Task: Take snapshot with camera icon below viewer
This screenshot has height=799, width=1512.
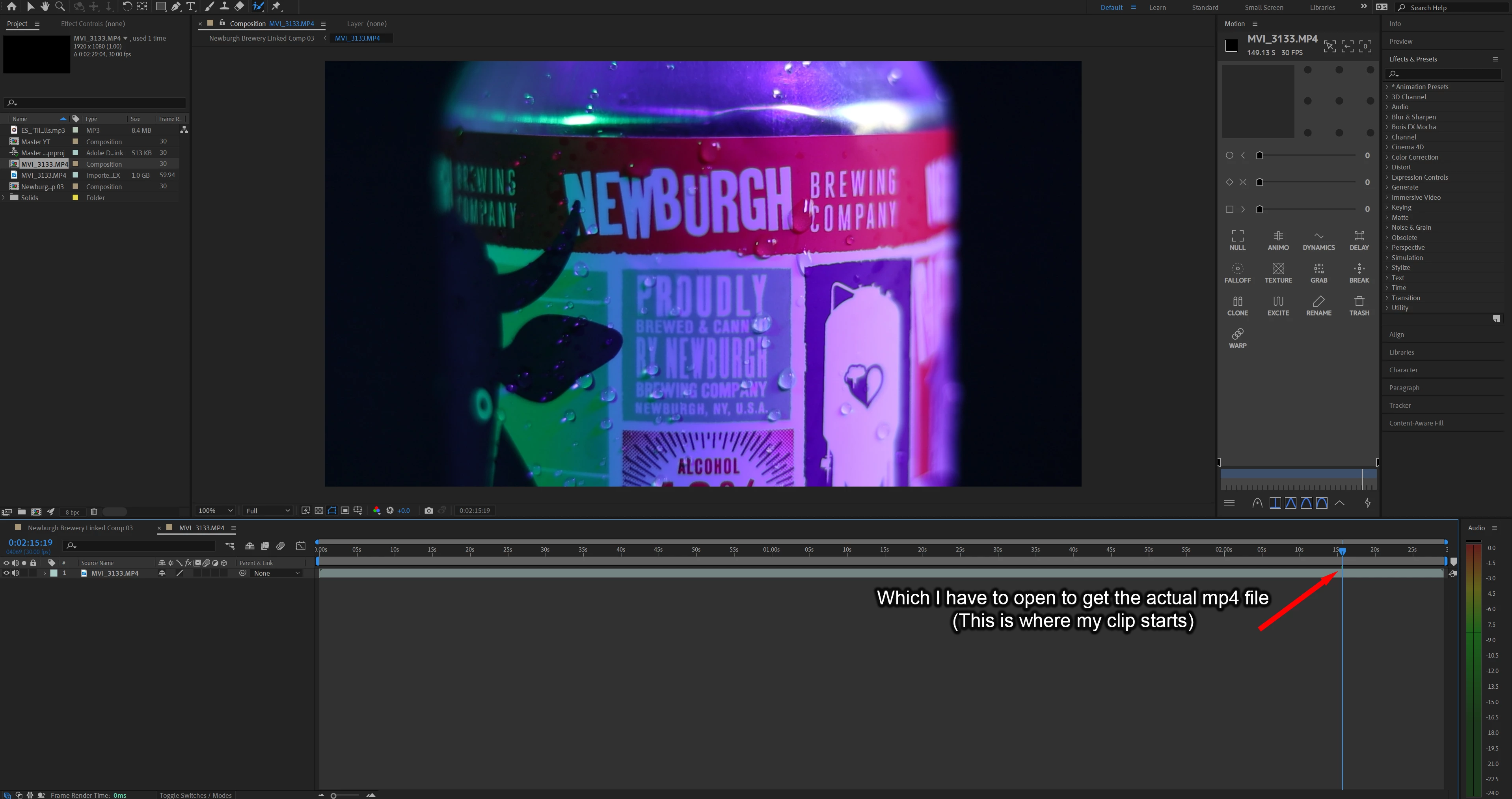Action: coord(428,510)
